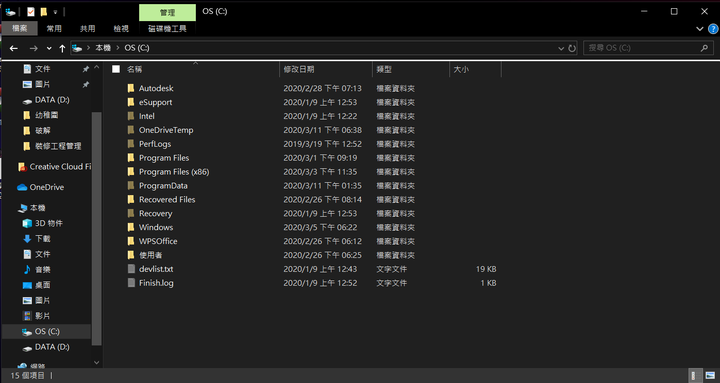This screenshot has width=720, height=383.
Task: Select 下載 in navigation pane
Action: [x=37, y=239]
